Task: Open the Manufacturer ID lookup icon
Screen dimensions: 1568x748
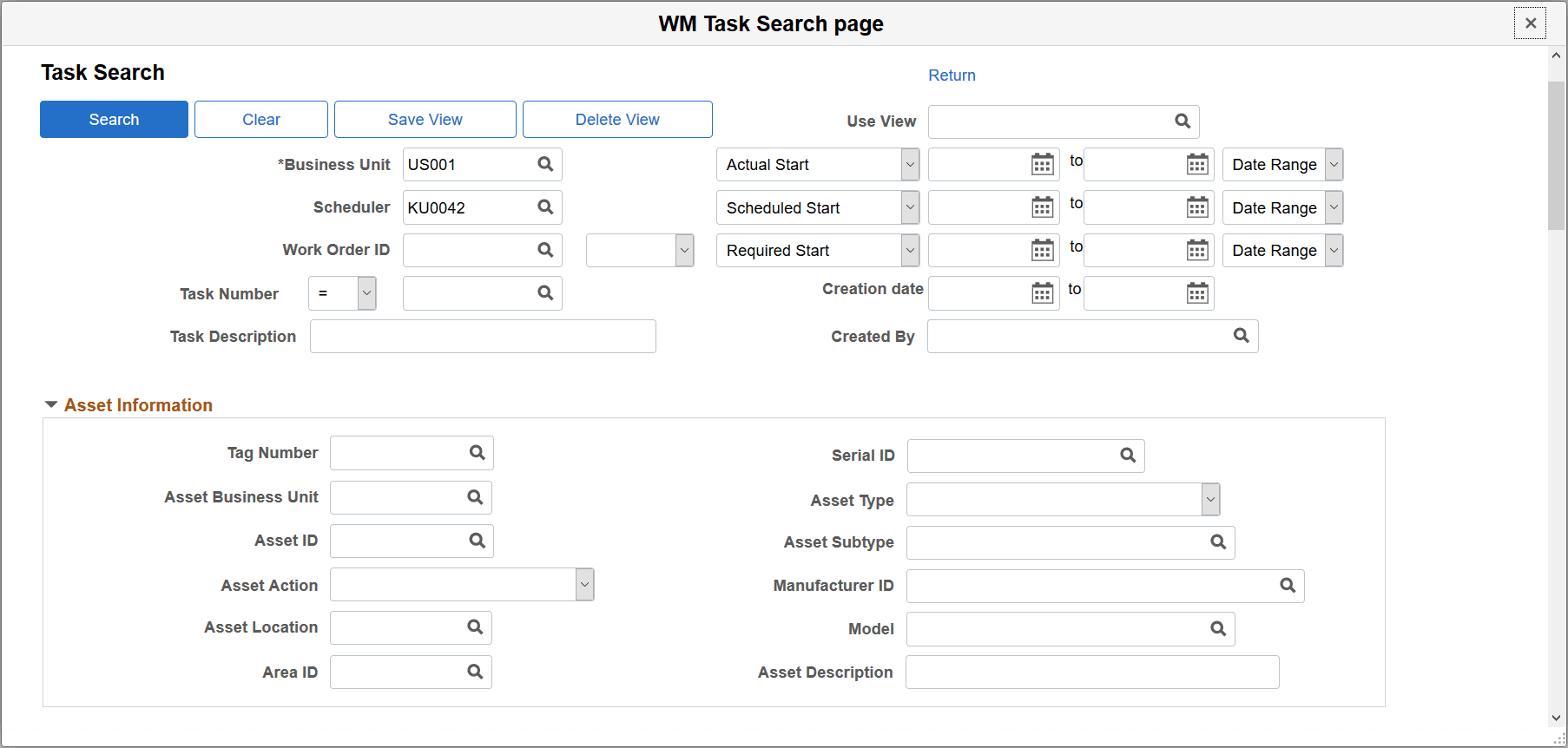Action: point(1288,586)
